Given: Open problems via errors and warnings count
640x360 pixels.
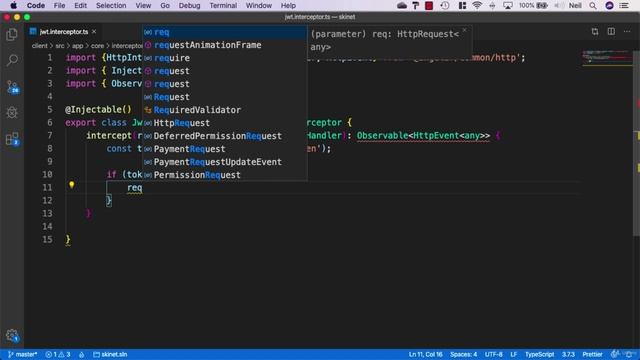Looking at the screenshot, I should point(58,354).
